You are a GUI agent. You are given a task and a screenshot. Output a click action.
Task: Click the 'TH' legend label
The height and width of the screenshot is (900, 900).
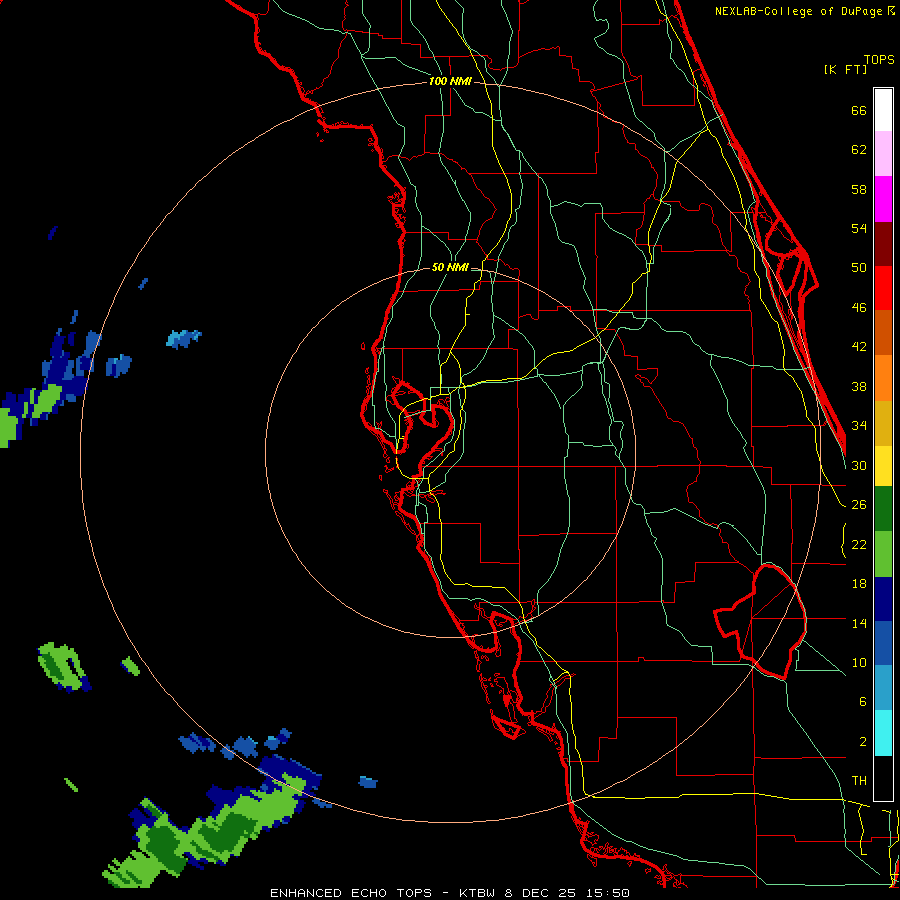(x=859, y=781)
